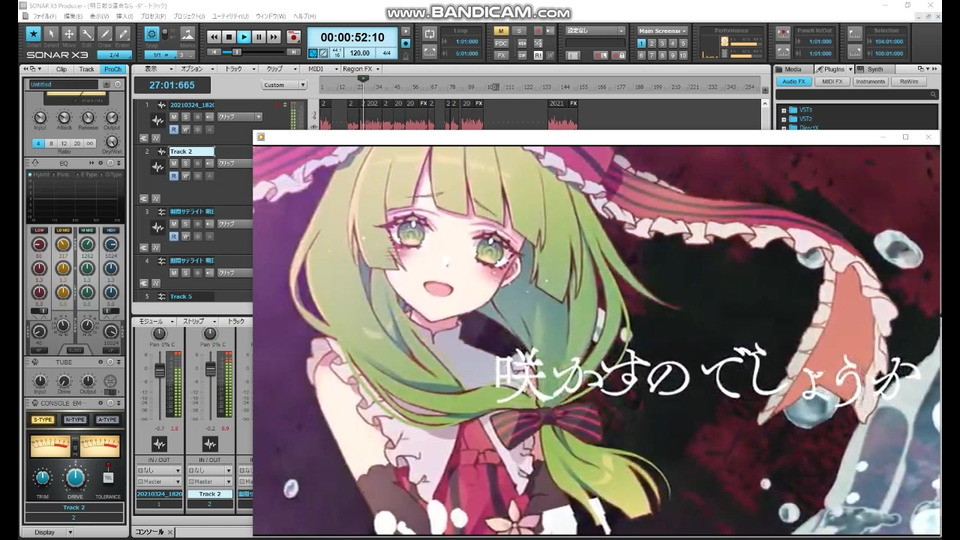The width and height of the screenshot is (960, 540).
Task: Click the transport position slider thumb
Action: pos(238,53)
